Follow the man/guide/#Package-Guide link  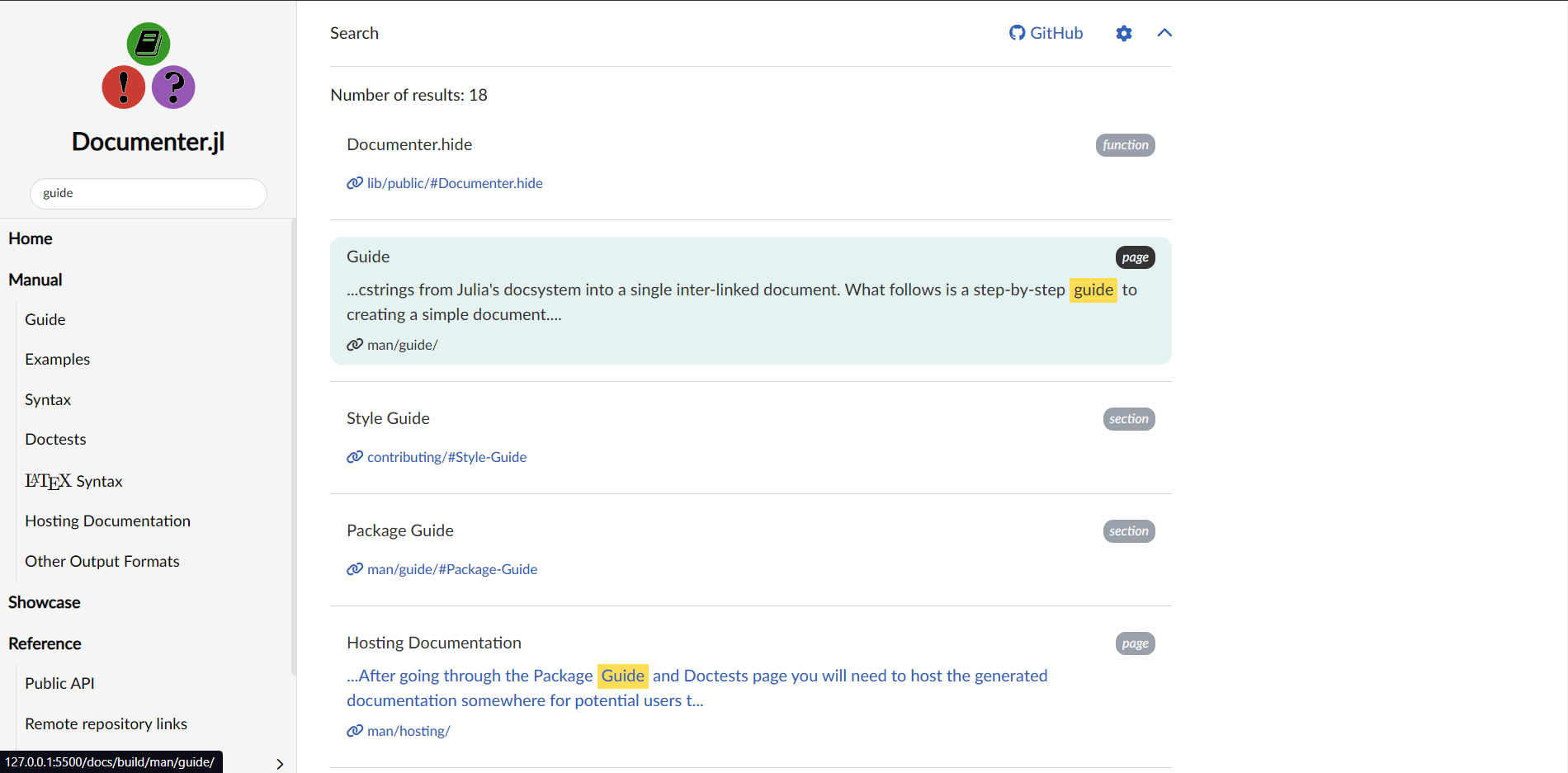point(451,569)
